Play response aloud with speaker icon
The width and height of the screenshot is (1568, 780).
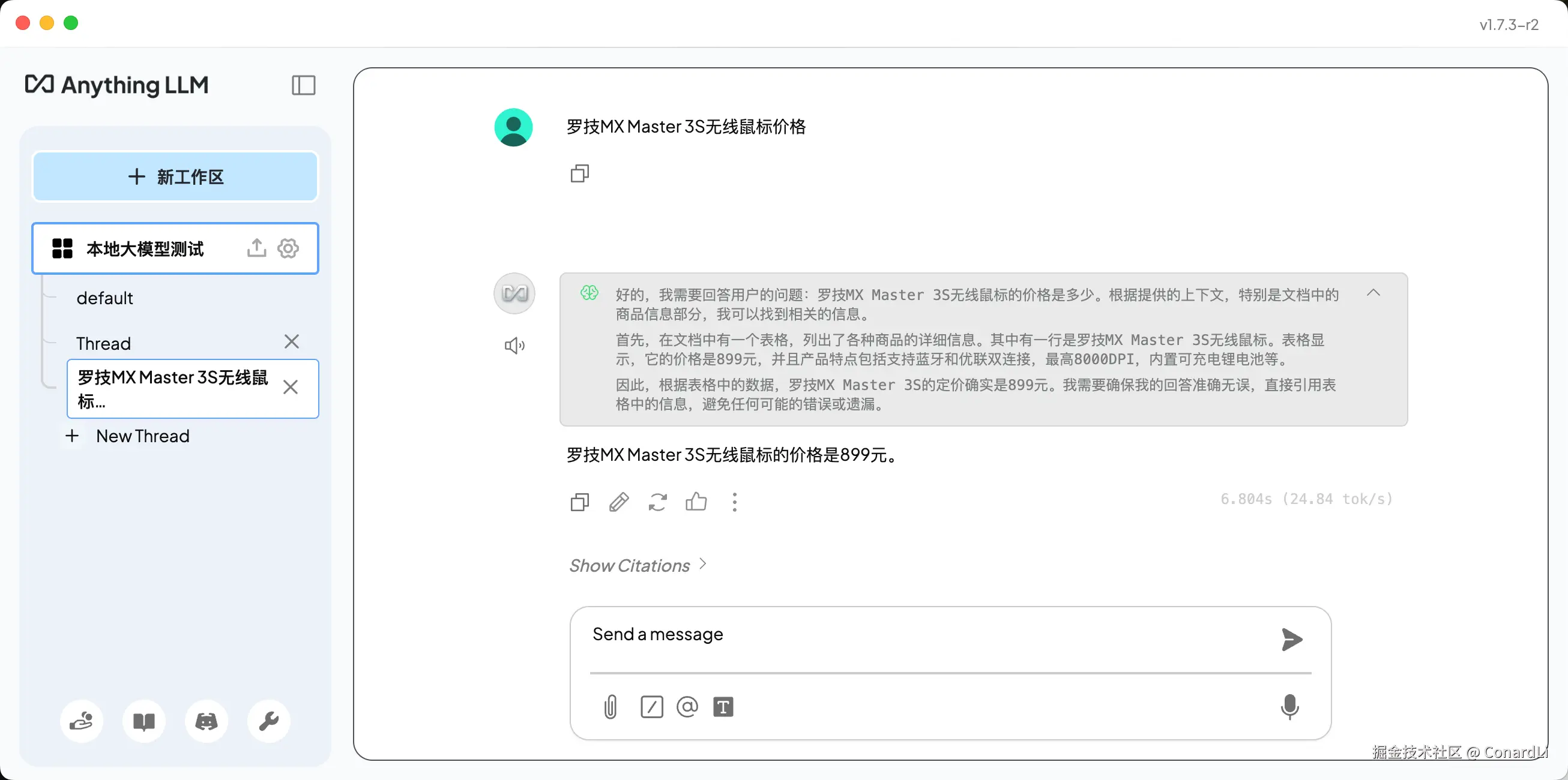tap(514, 346)
